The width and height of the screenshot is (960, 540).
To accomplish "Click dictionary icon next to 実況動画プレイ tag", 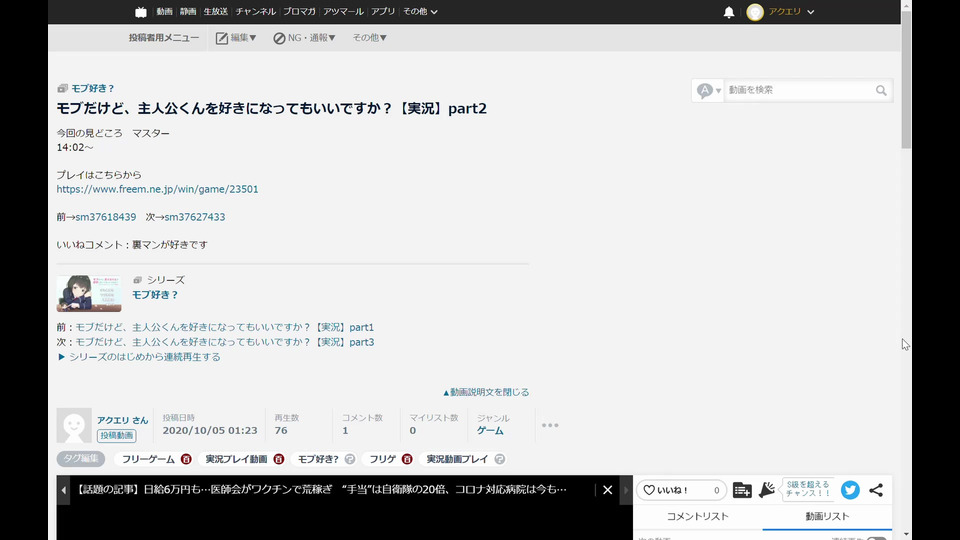I will point(500,459).
